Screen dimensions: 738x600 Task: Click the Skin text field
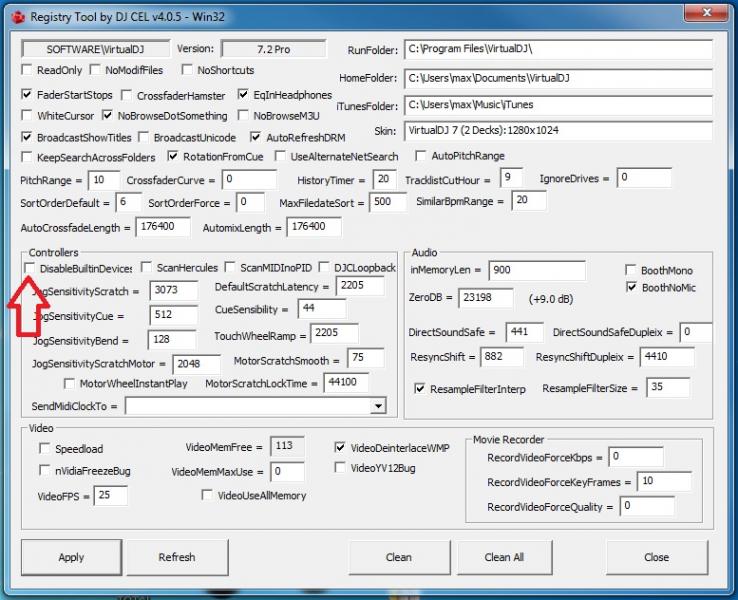pyautogui.click(x=558, y=131)
